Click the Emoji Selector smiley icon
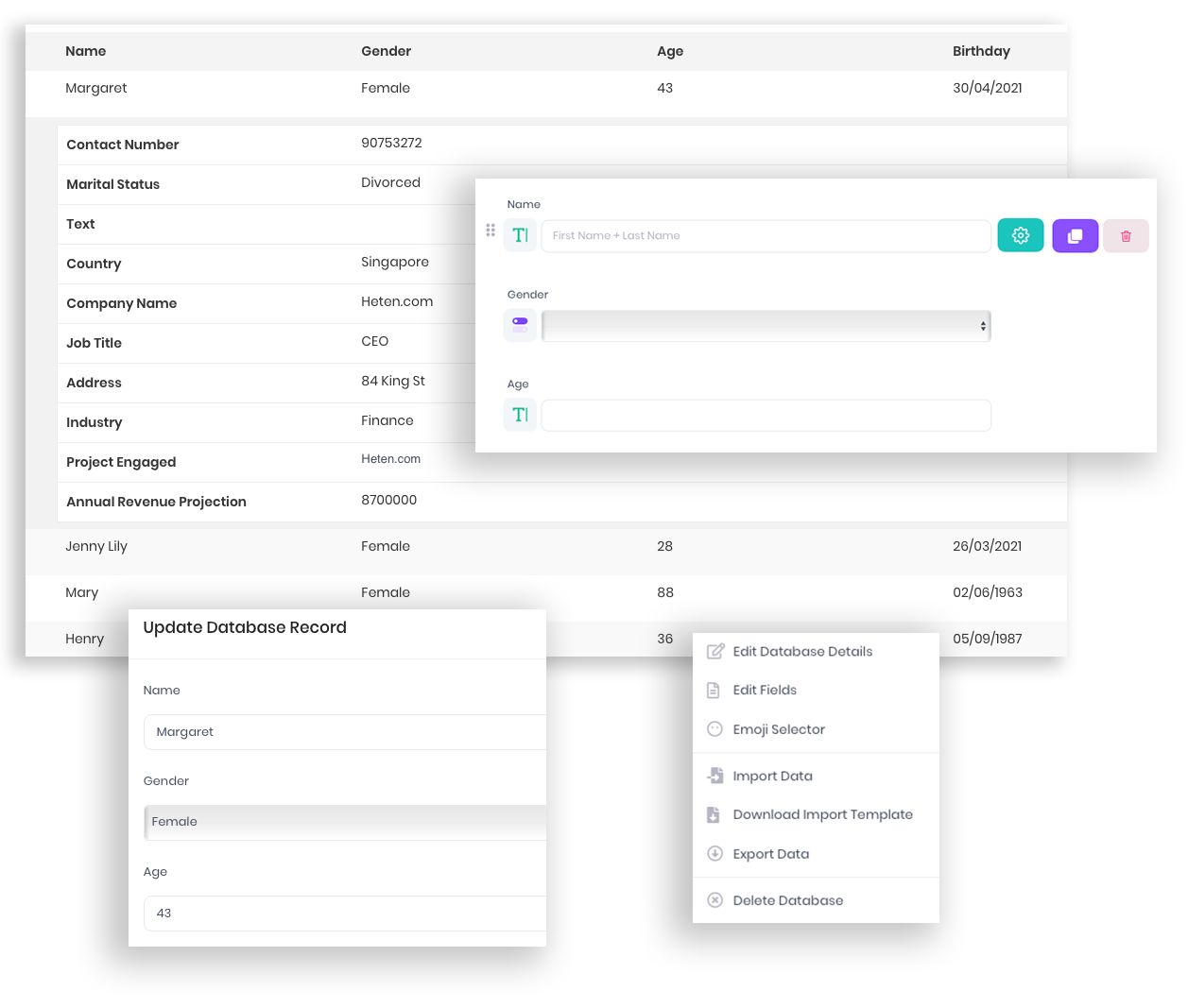1188x1008 pixels. click(x=715, y=728)
